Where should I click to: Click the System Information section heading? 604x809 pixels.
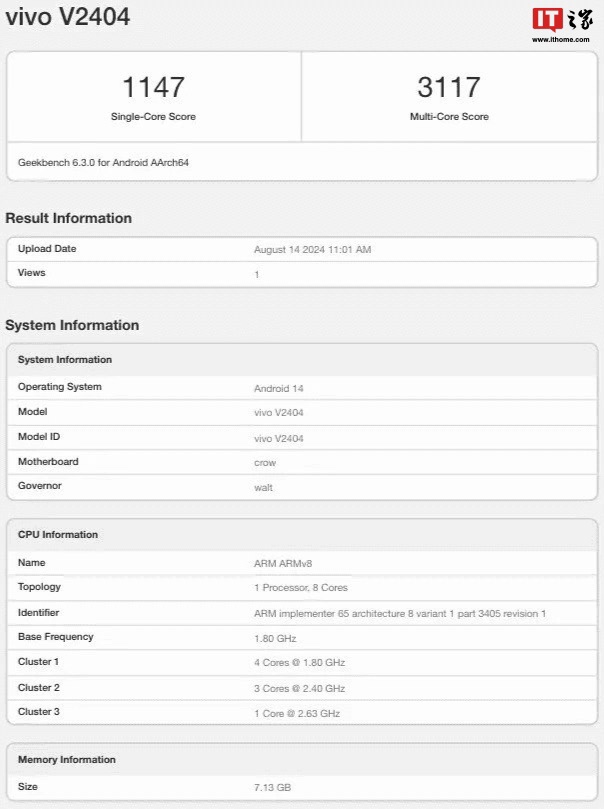coord(72,325)
